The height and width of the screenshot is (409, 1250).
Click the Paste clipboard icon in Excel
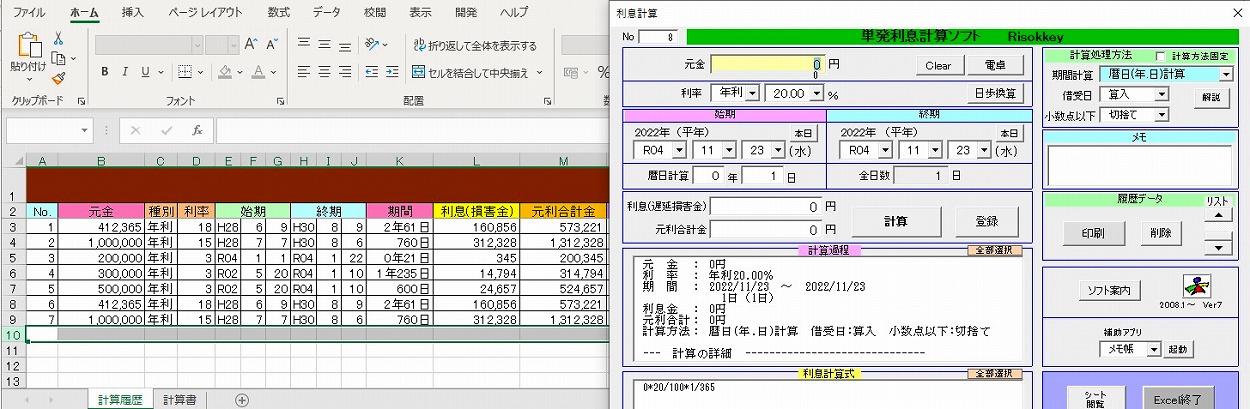pos(28,46)
